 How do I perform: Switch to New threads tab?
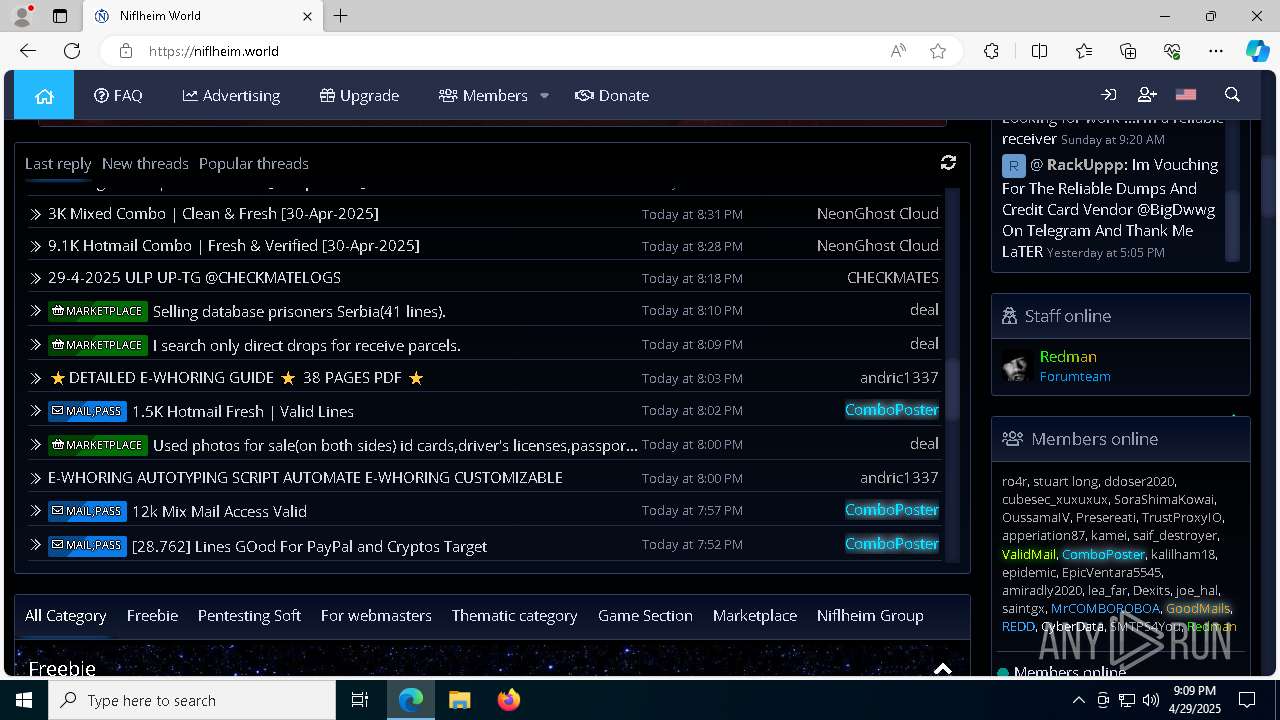tap(145, 163)
